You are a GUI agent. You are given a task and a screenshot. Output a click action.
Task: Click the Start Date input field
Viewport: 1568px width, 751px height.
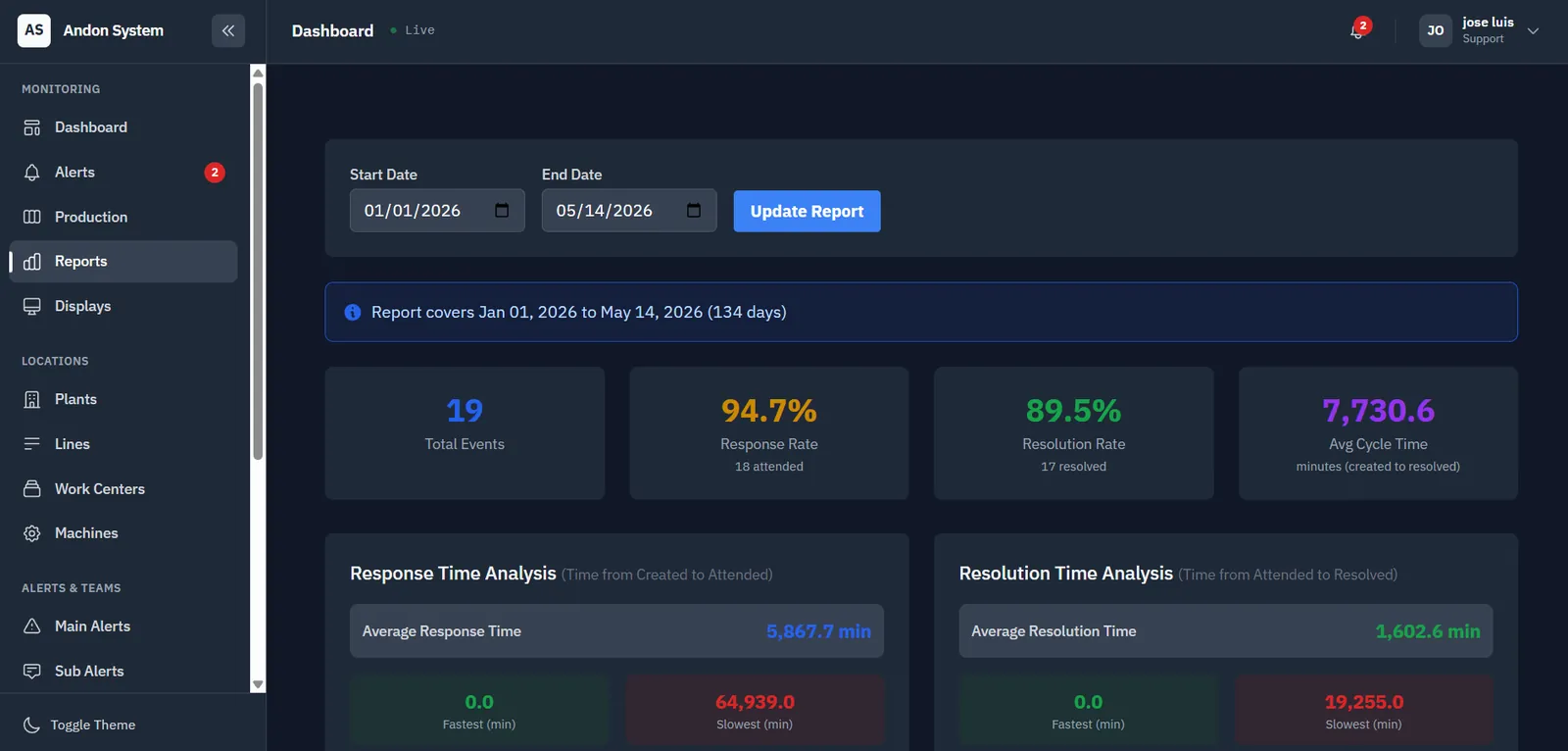[437, 211]
